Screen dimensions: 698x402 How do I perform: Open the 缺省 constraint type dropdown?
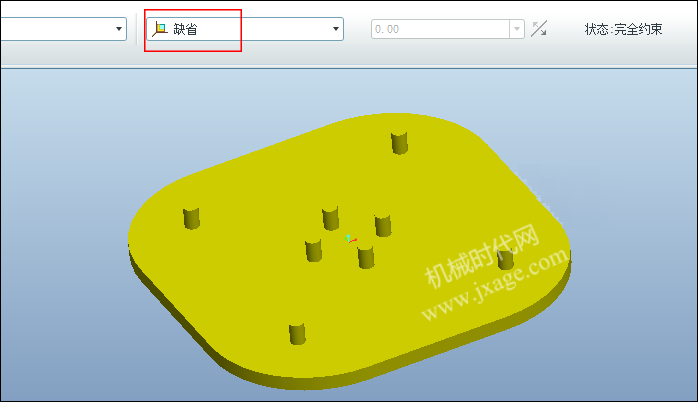(x=335, y=29)
